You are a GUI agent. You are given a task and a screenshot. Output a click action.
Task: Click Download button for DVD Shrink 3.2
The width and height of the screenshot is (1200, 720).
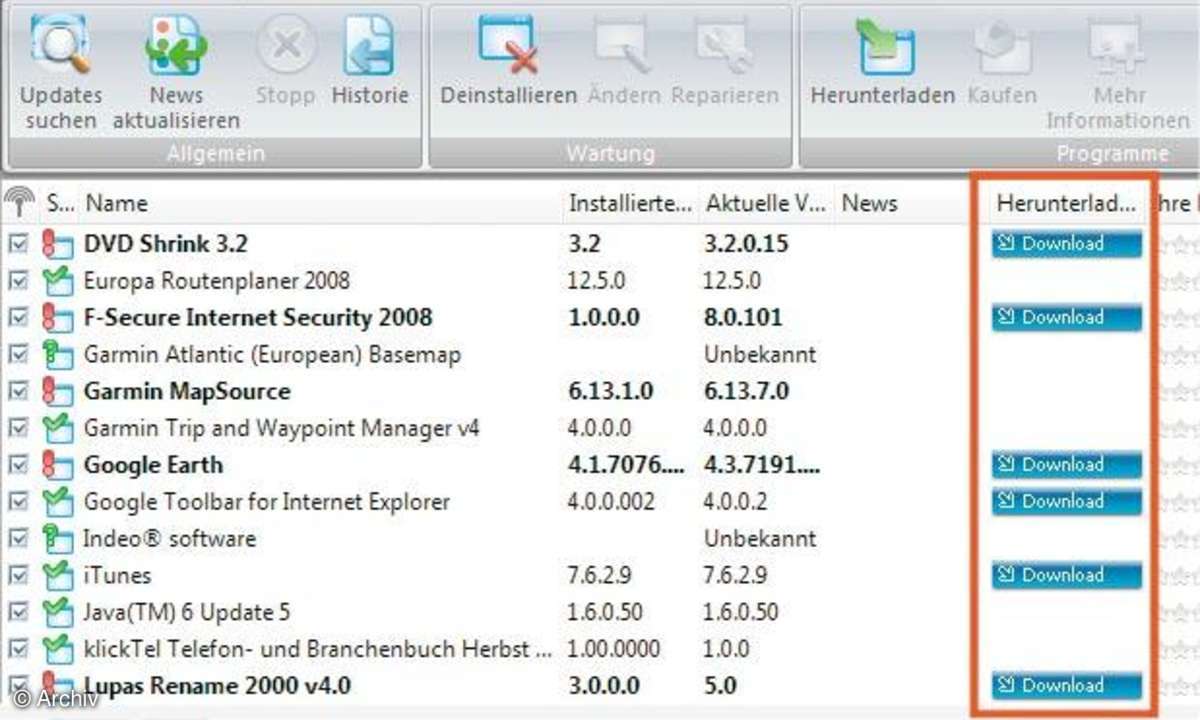click(x=1066, y=244)
